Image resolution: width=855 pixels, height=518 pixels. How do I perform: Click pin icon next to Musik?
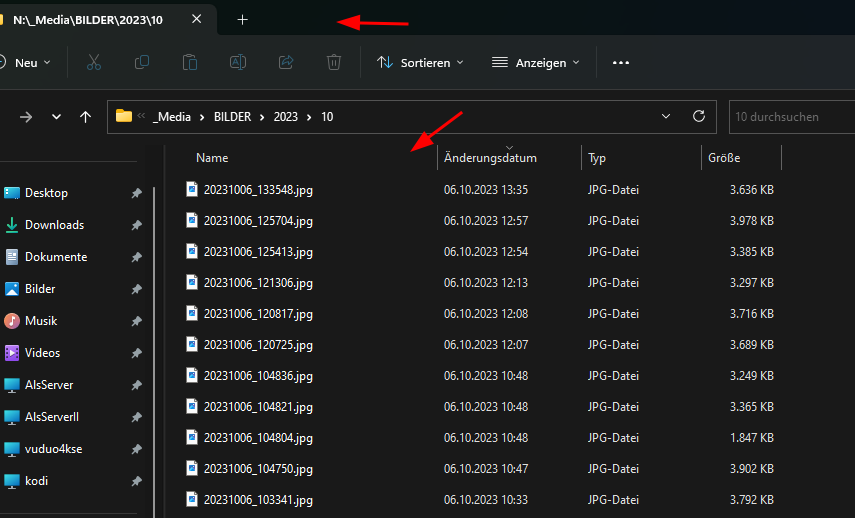coord(136,321)
